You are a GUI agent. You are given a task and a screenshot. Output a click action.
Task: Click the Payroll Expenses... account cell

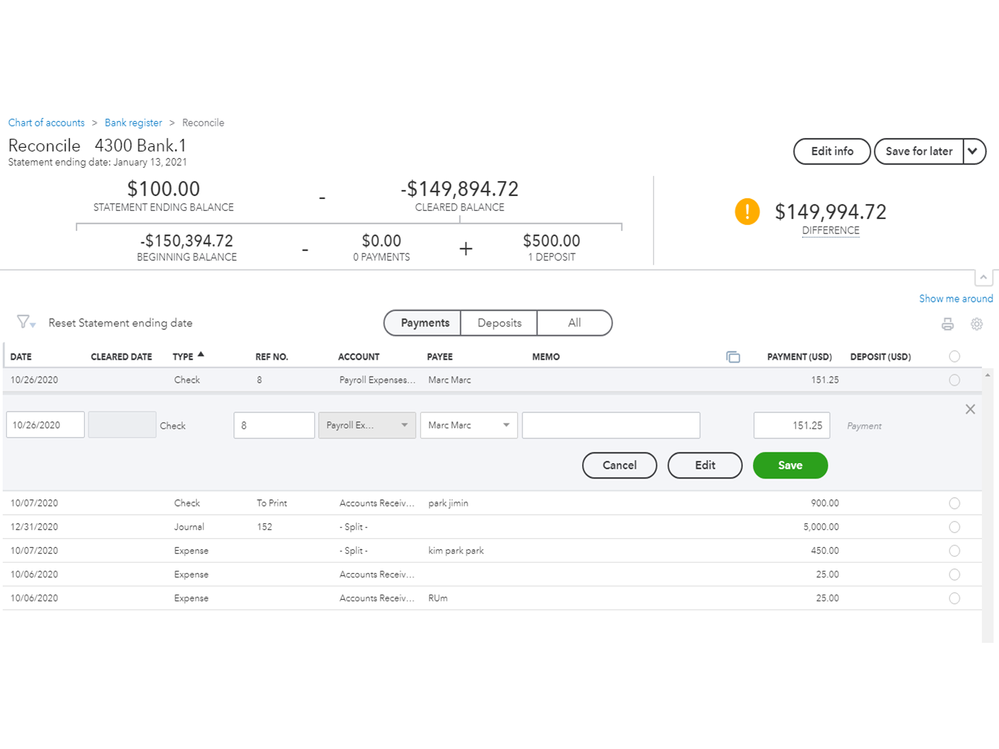pos(377,380)
